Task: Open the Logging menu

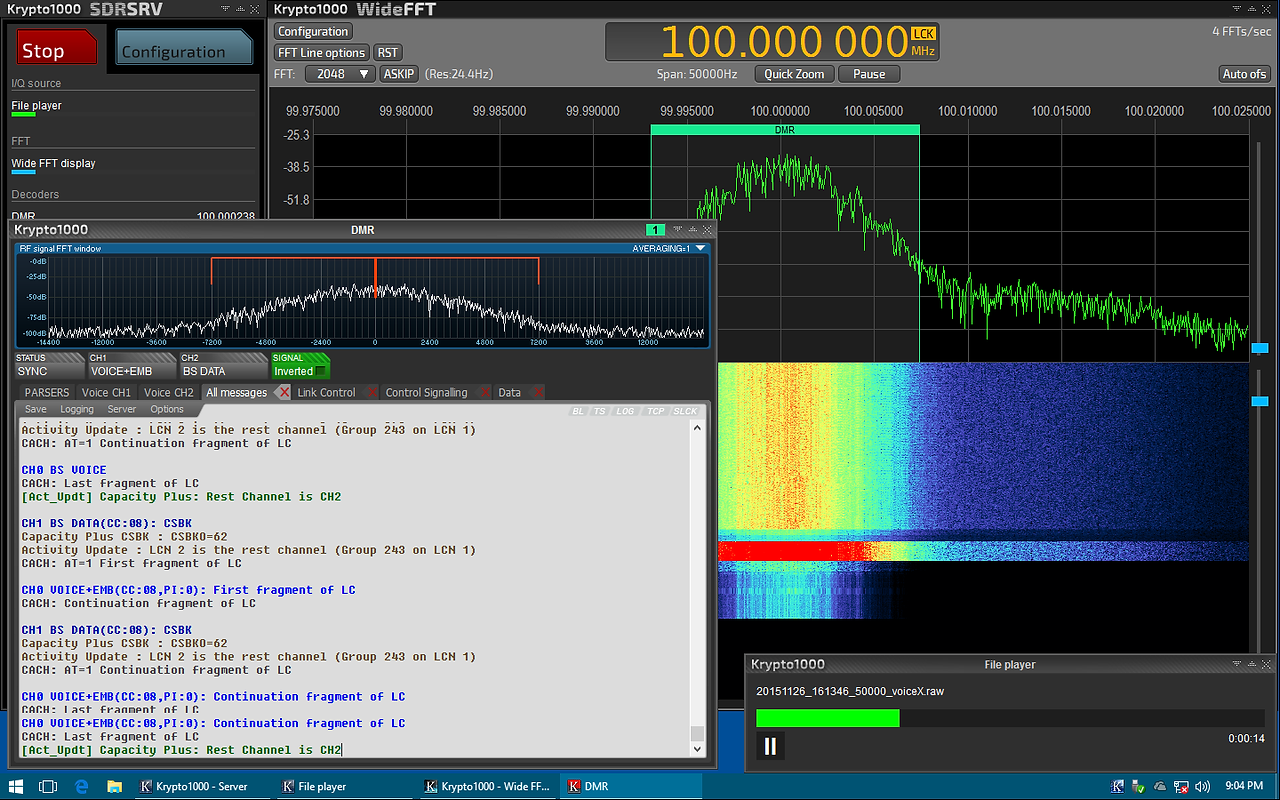Action: coord(77,409)
